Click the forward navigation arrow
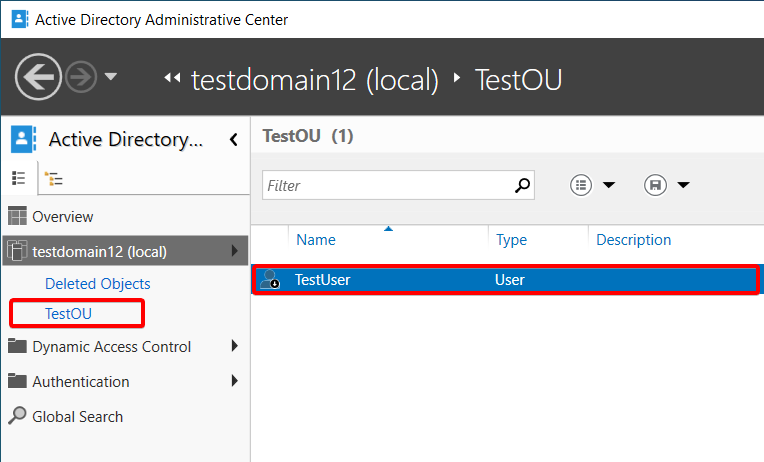This screenshot has height=462, width=764. (81, 77)
